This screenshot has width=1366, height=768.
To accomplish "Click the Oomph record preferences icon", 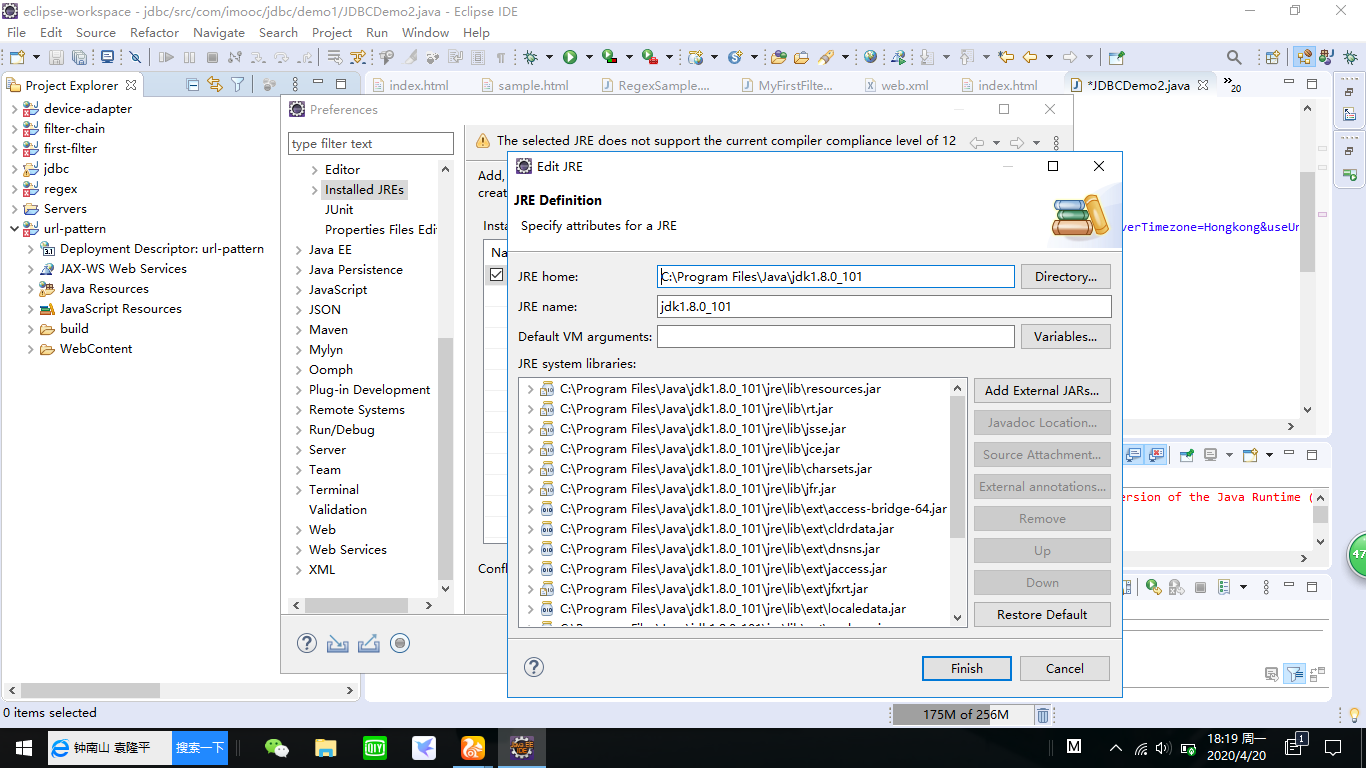I will 400,643.
